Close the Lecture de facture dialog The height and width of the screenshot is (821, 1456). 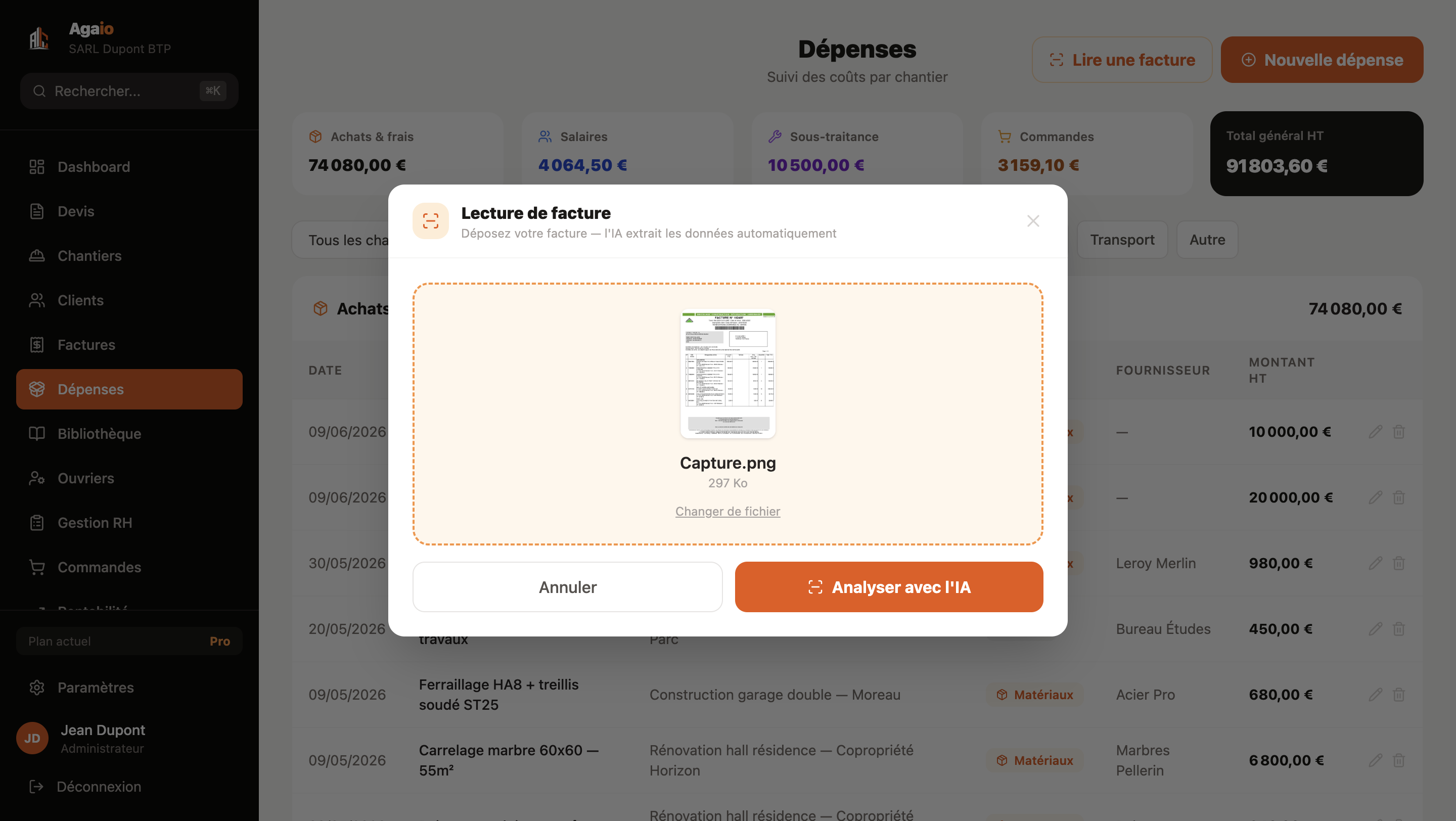tap(1033, 221)
